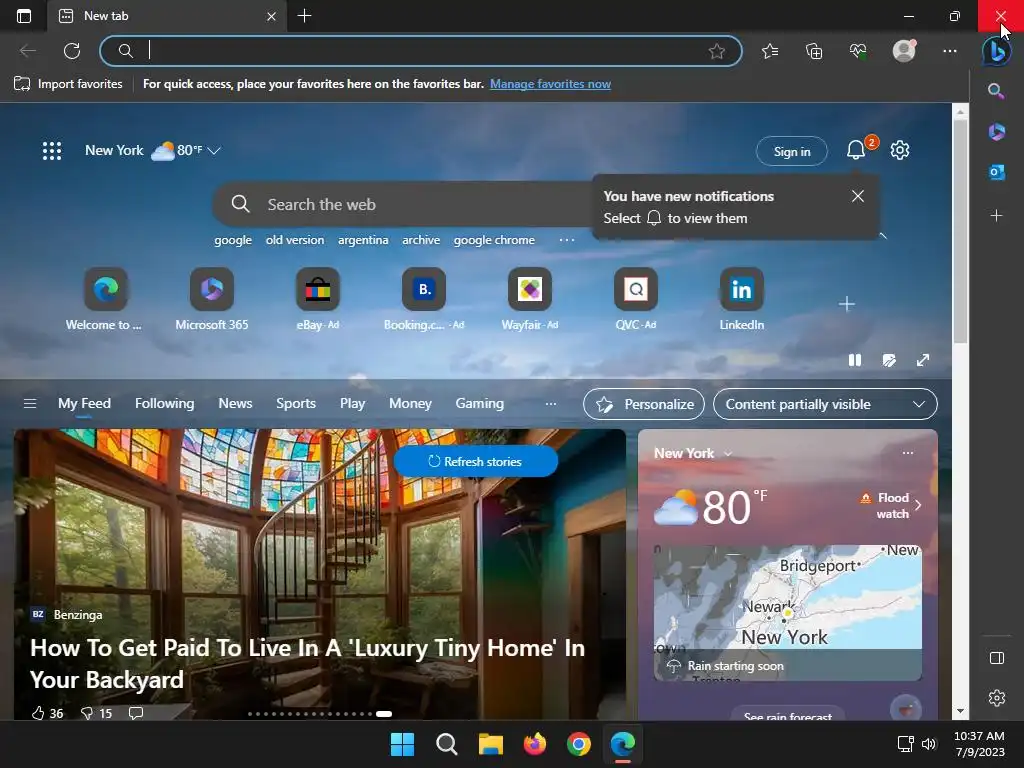
Task: Open QVC quick link tile
Action: click(x=635, y=300)
